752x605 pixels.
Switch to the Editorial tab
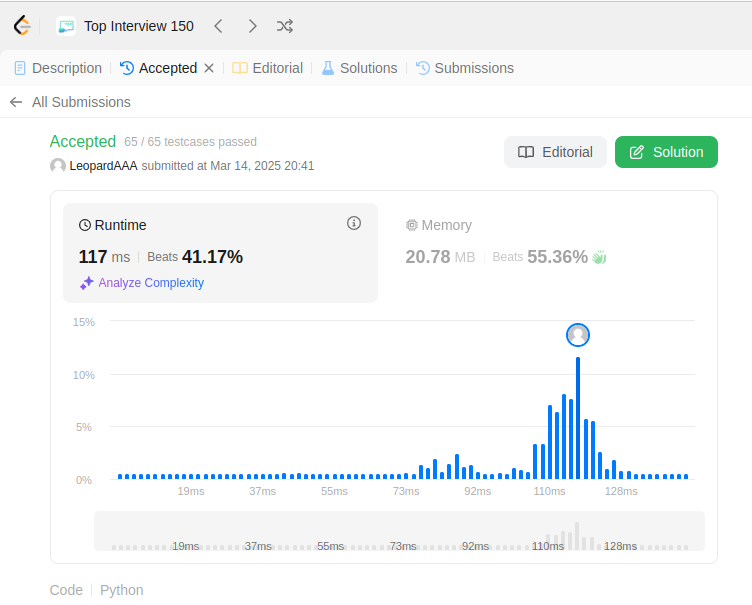click(268, 68)
